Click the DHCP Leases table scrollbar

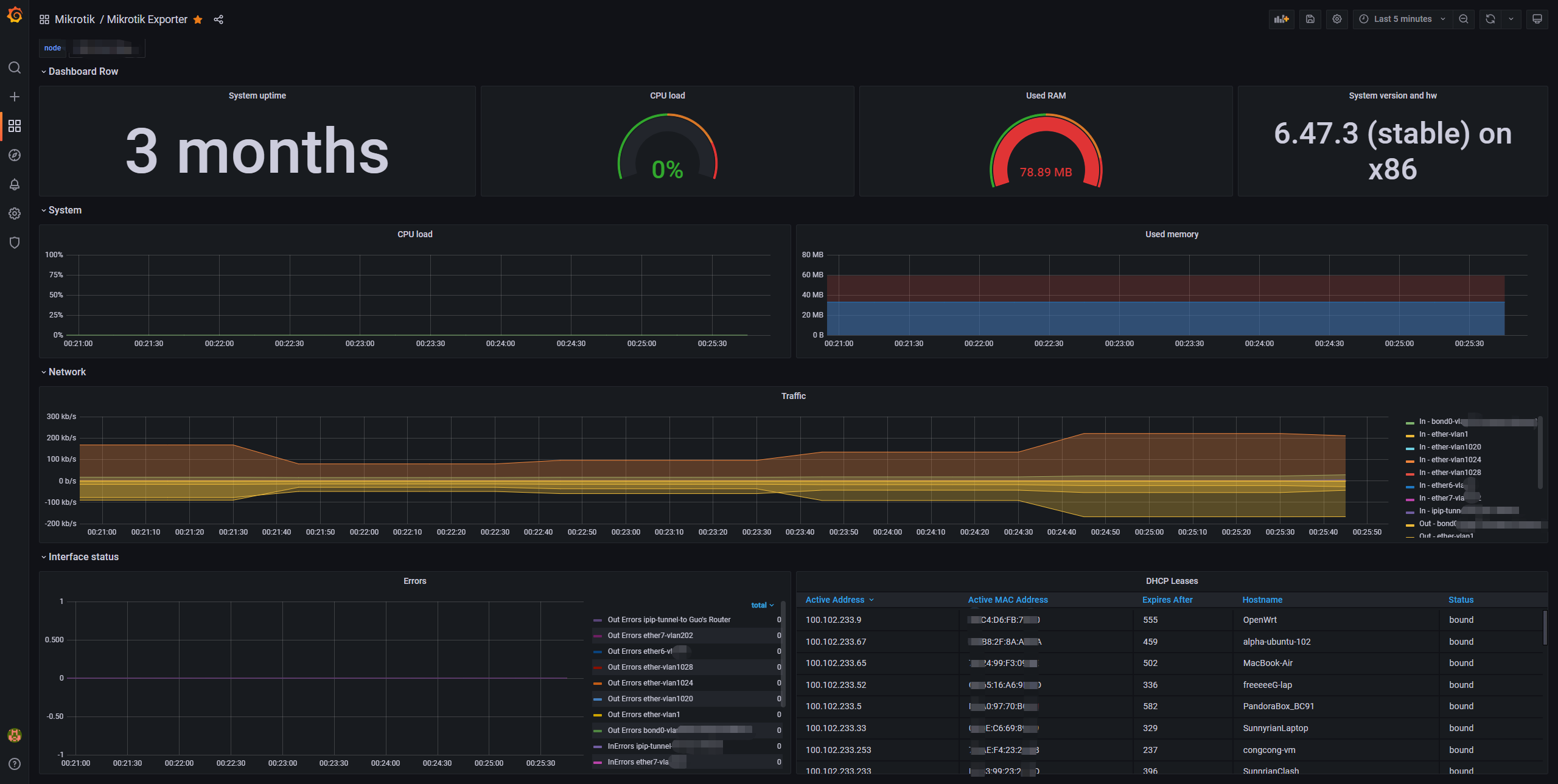1545,627
